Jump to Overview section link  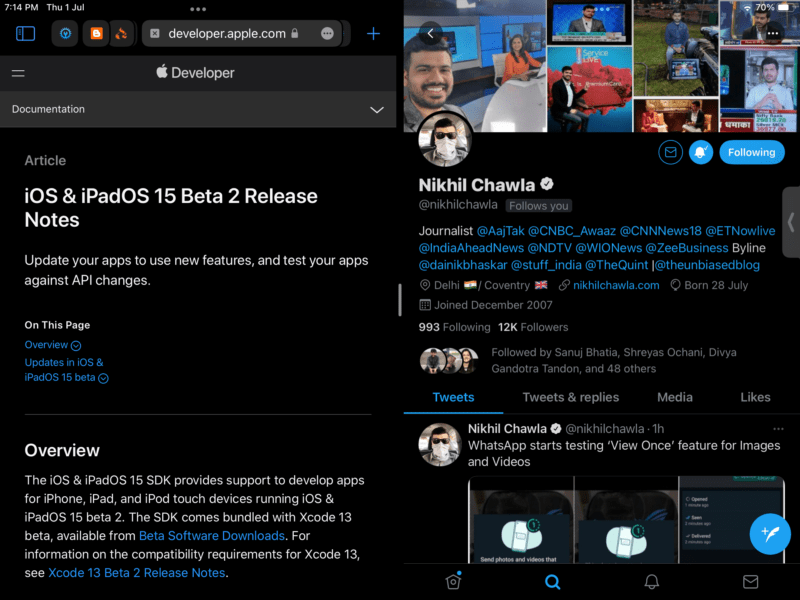(53, 345)
